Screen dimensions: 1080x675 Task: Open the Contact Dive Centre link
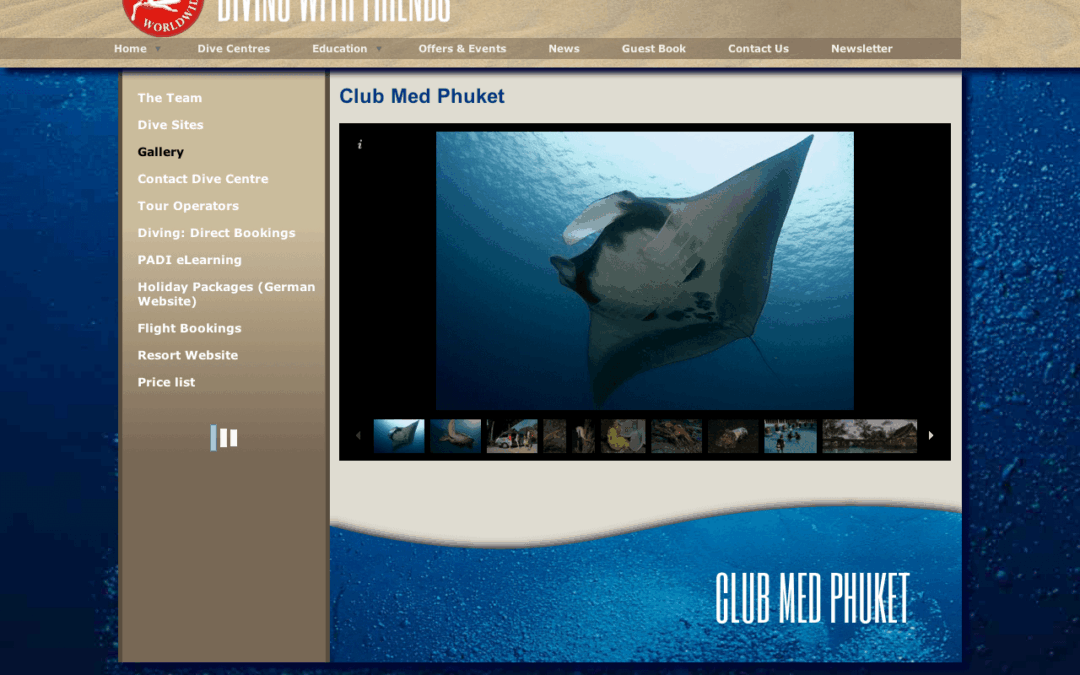[203, 178]
